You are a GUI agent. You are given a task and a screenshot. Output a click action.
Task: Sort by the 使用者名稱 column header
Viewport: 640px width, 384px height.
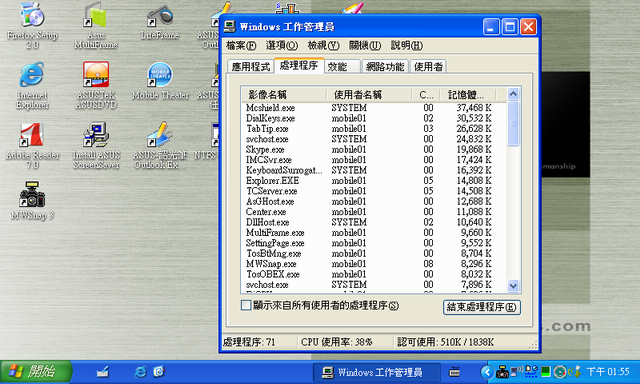pyautogui.click(x=369, y=95)
